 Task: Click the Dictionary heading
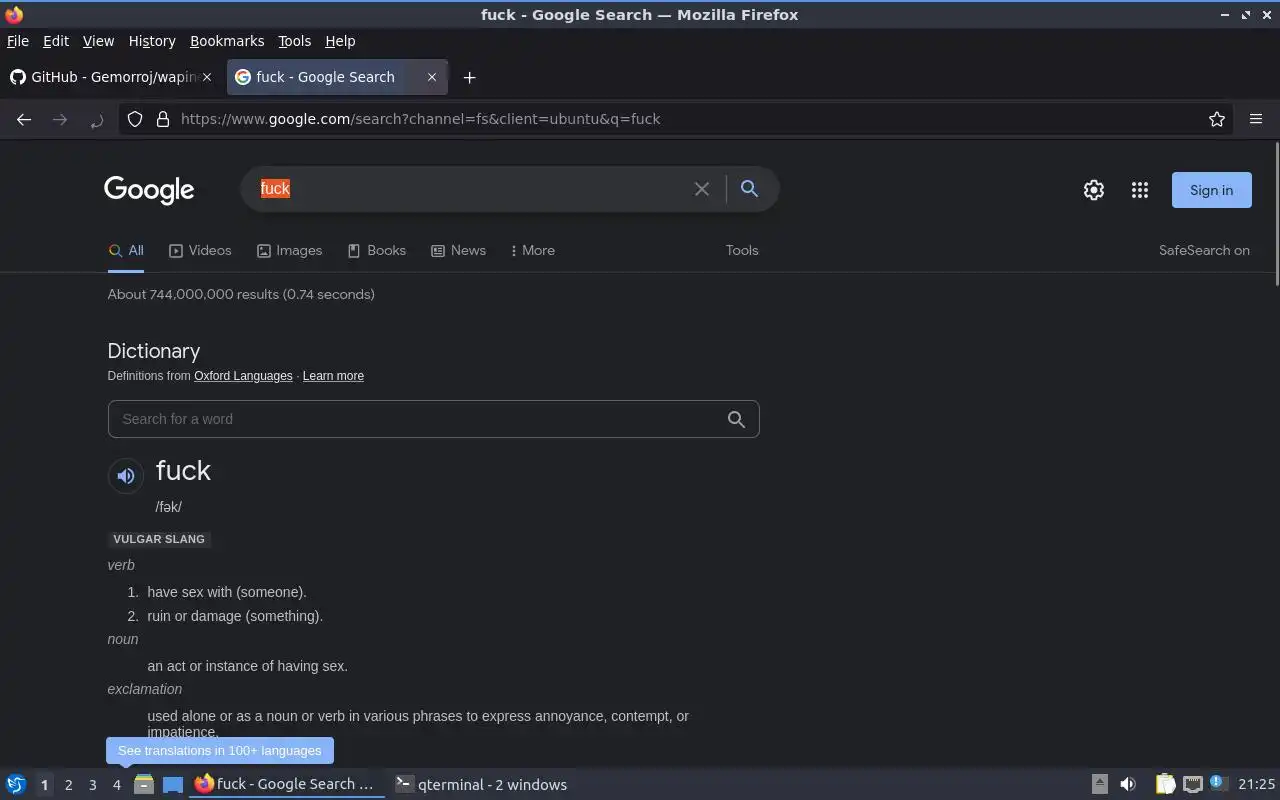point(154,351)
